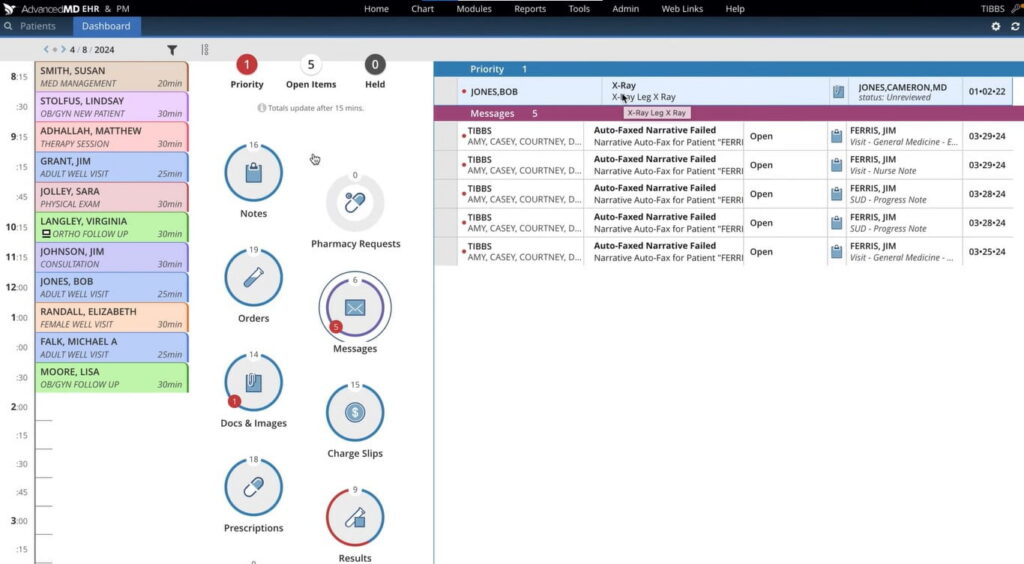
Task: Open RANDALL, ELIZABETH female well visit
Action: coord(112,317)
